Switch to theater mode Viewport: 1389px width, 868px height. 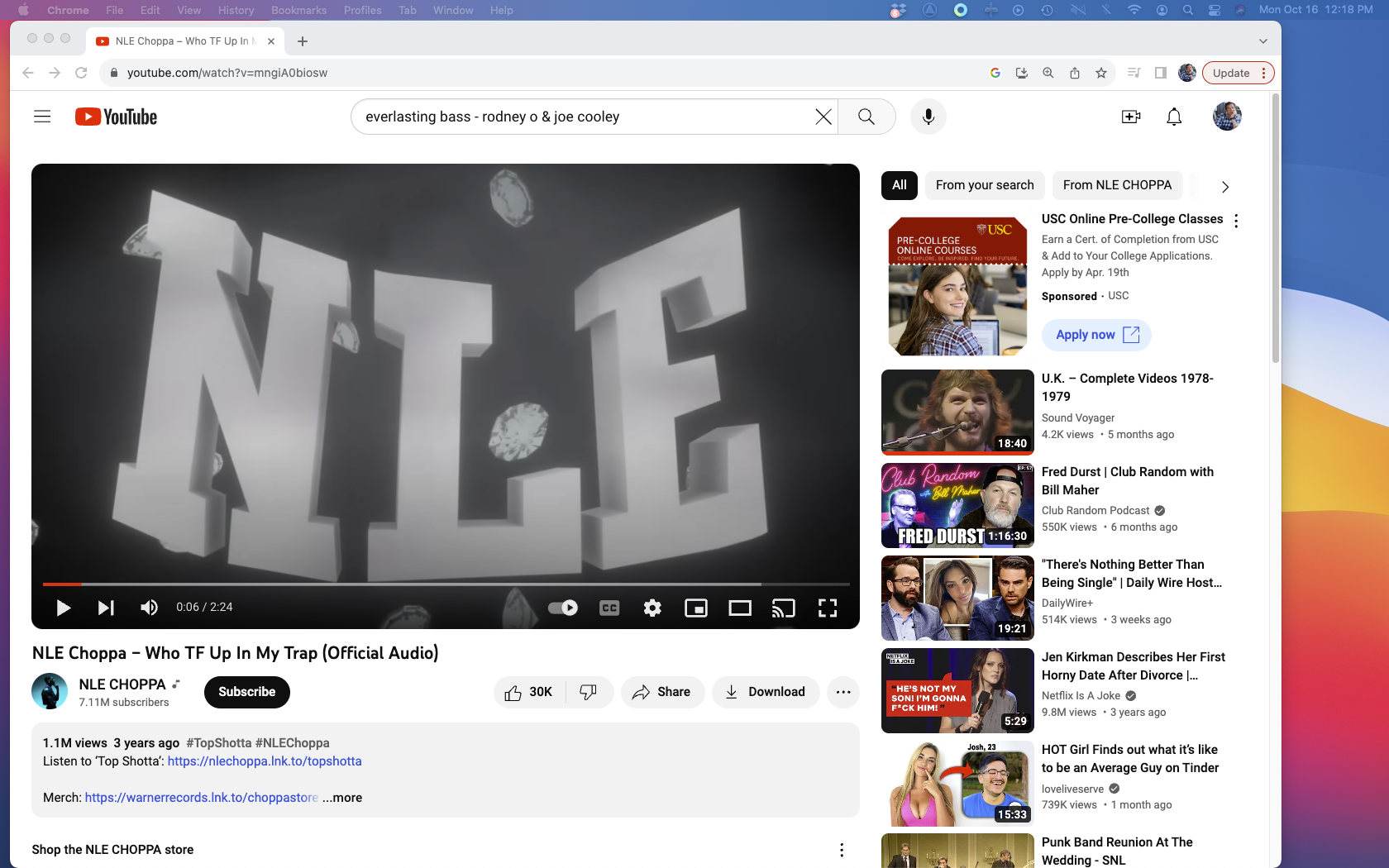[x=740, y=608]
